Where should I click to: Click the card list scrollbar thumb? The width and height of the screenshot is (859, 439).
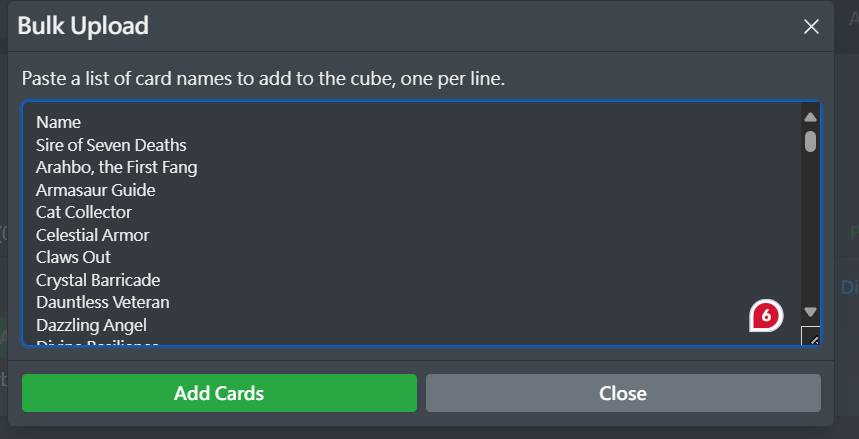point(810,141)
